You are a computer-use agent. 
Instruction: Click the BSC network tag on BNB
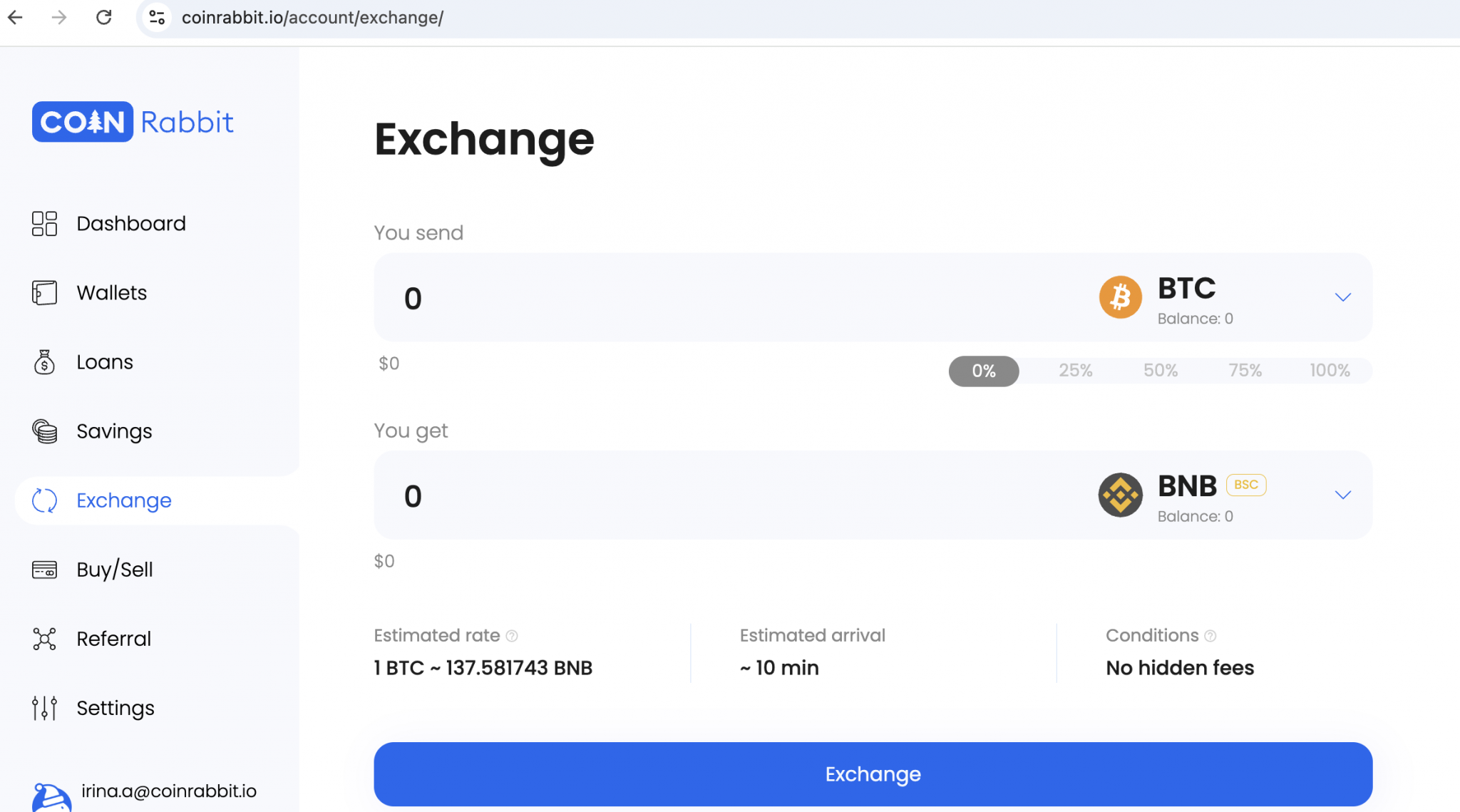pos(1246,485)
